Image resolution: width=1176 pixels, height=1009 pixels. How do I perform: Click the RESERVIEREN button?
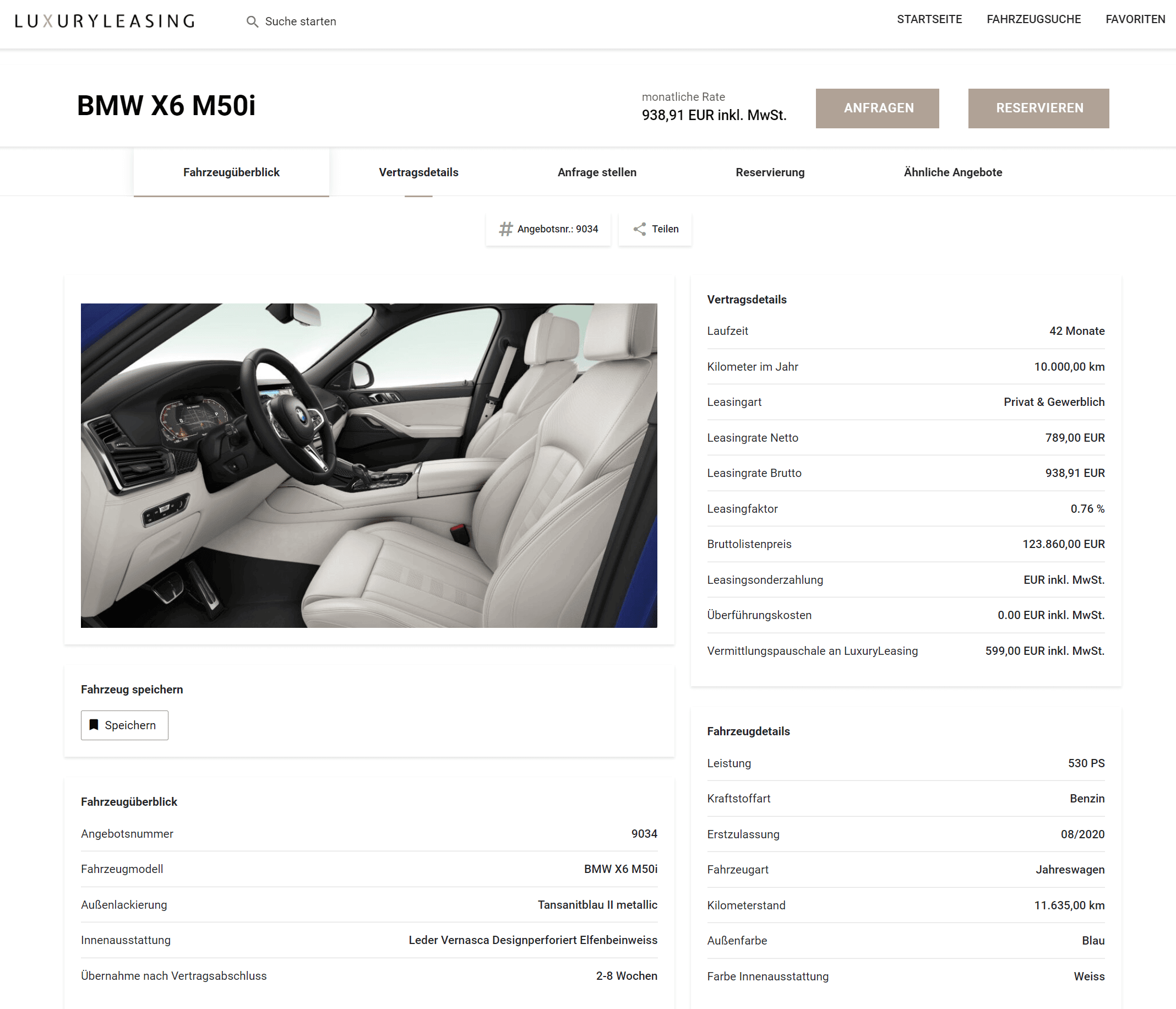click(x=1039, y=108)
